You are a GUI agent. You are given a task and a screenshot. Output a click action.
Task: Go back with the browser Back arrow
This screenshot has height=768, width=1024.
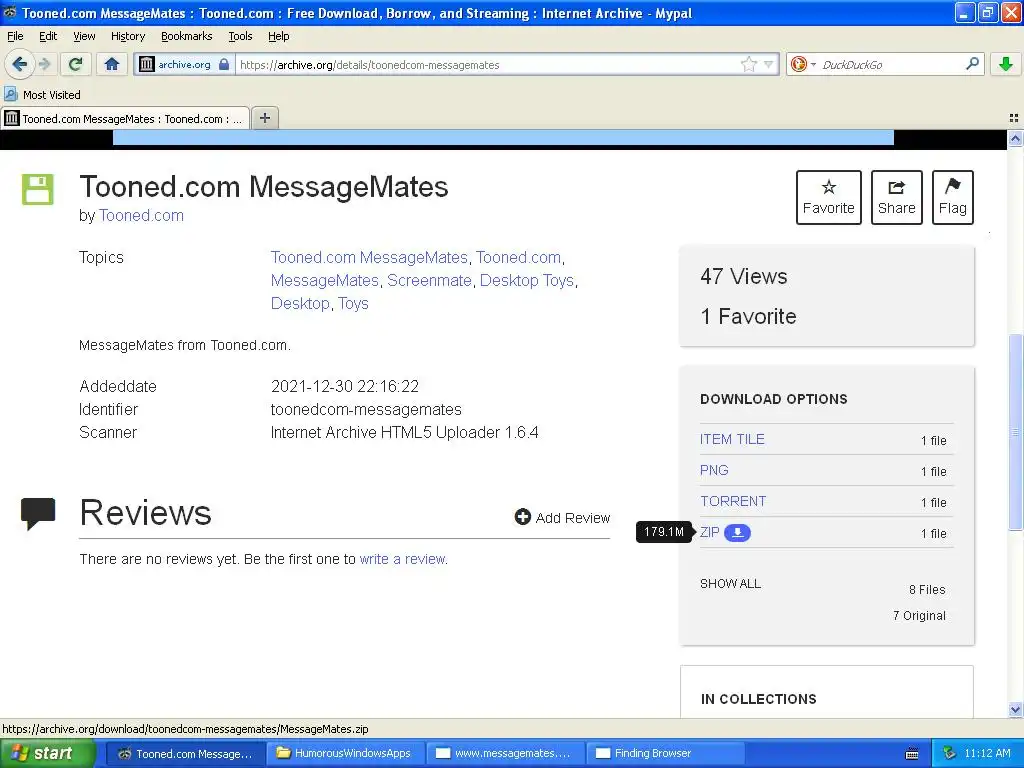19,64
